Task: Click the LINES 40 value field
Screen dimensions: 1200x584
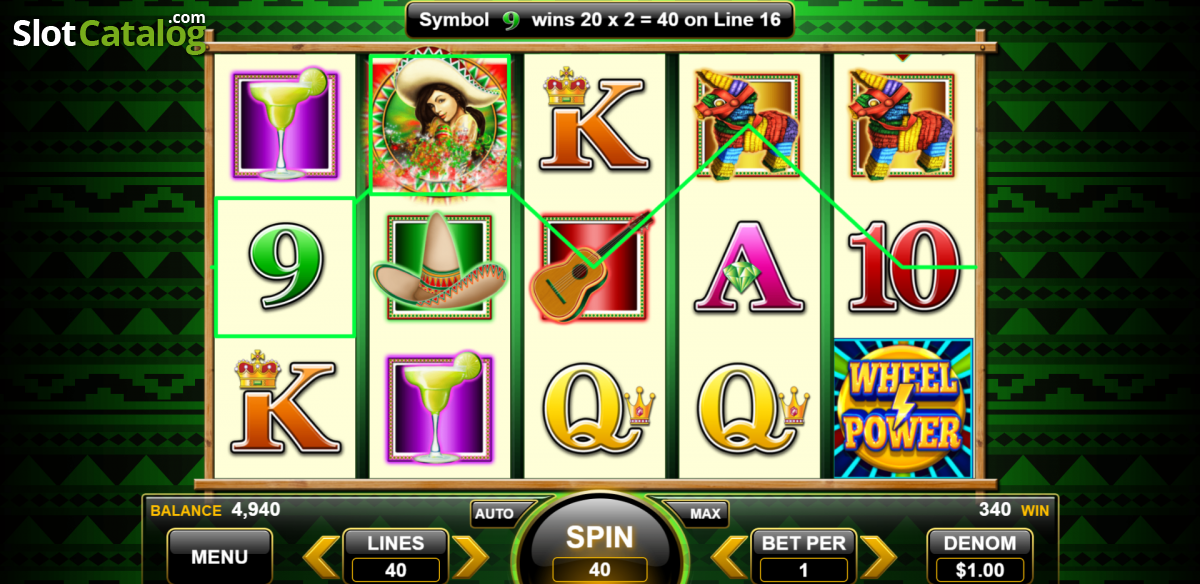Action: [396, 570]
